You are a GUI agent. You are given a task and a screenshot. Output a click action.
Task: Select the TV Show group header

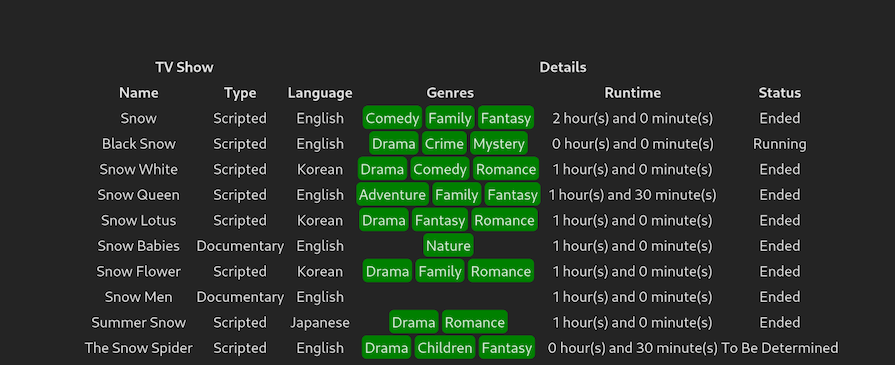click(184, 67)
